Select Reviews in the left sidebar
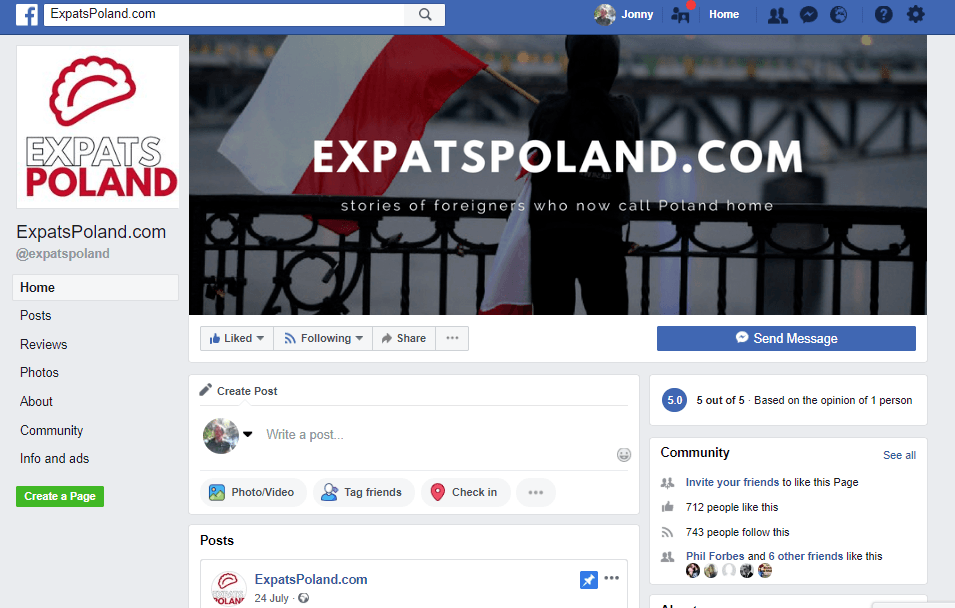 click(44, 344)
